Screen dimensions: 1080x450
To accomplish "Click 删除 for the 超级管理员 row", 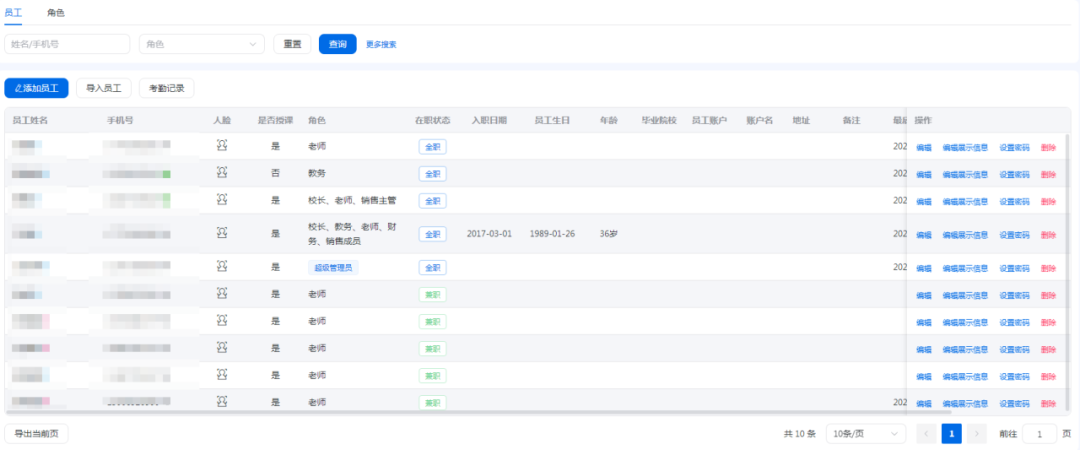I will pyautogui.click(x=1047, y=268).
